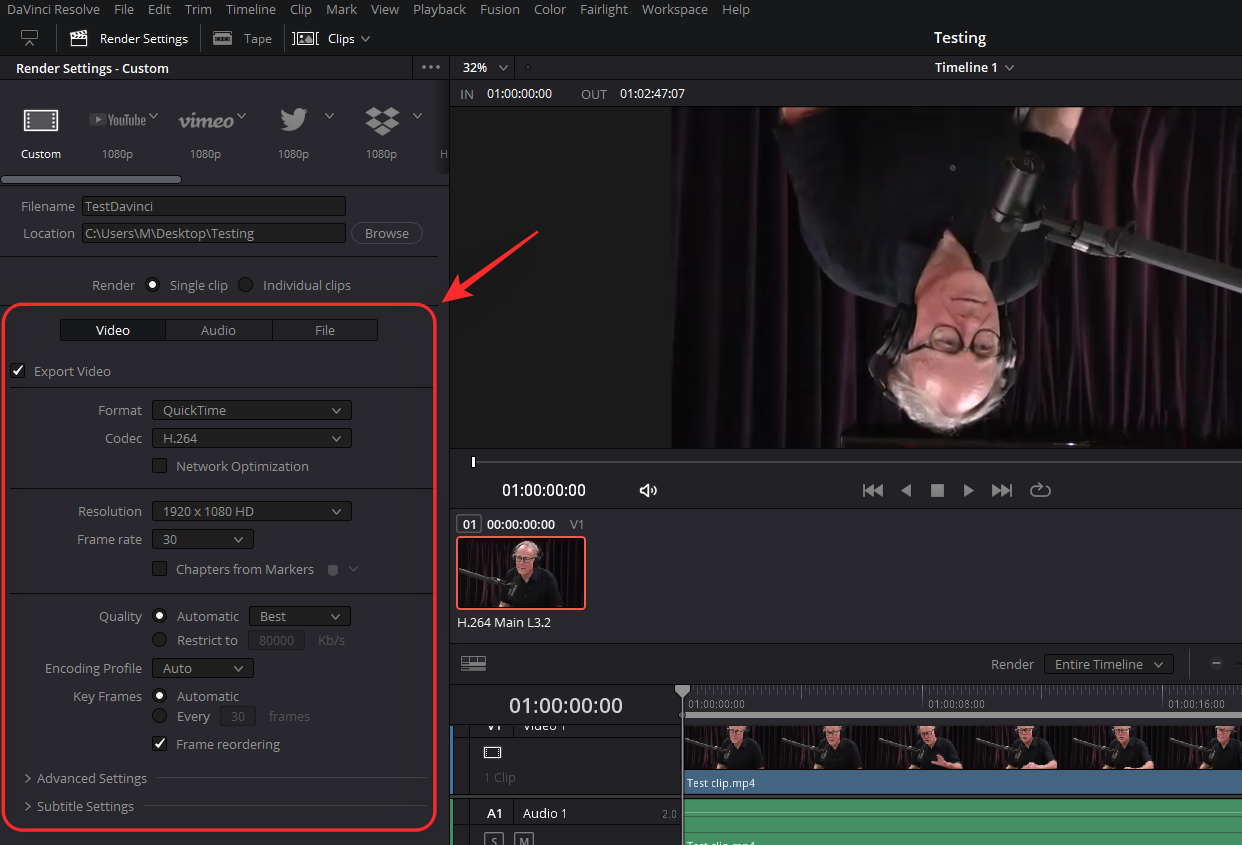Solo the Audio 1 track

tap(494, 839)
